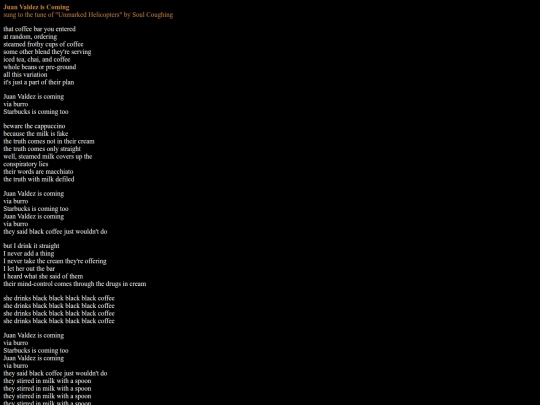Click the line "I never add a thing"

[x=29, y=254]
